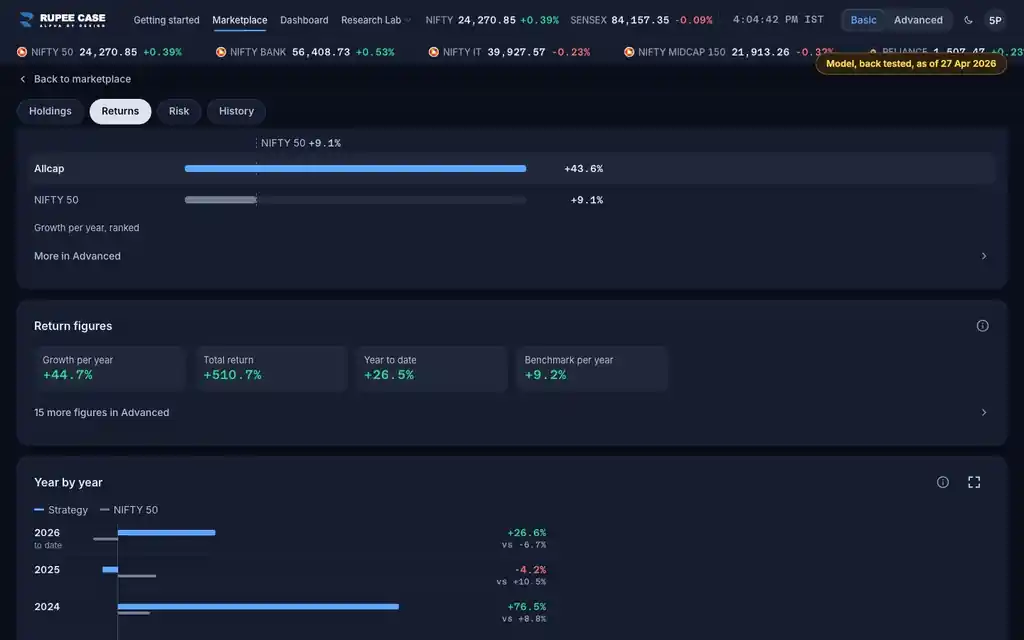
Task: Click the Rupee Case logo
Action: [63, 20]
